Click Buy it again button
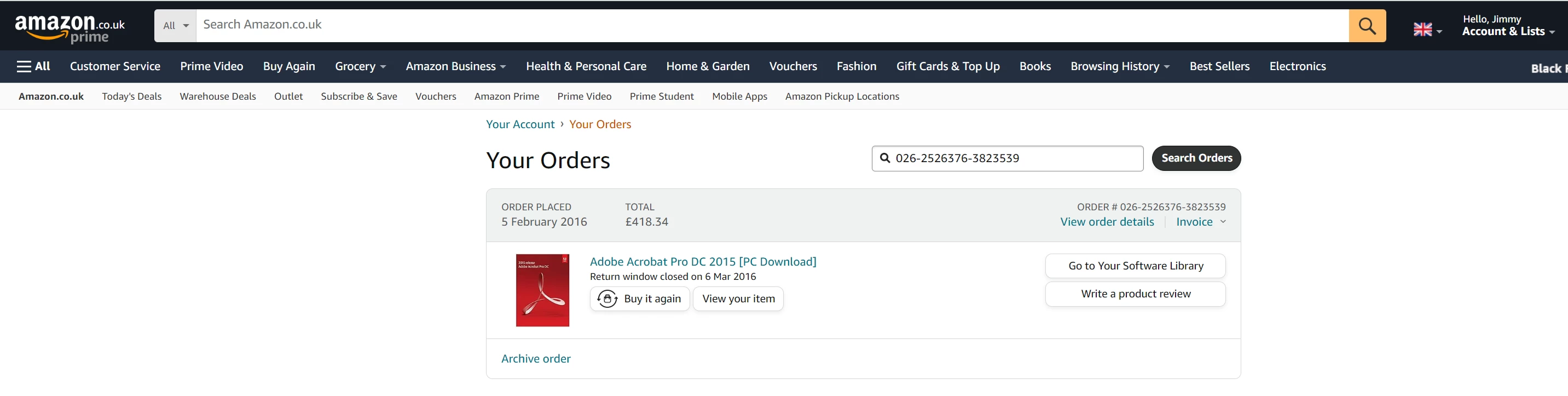This screenshot has width=1568, height=396. pos(640,299)
